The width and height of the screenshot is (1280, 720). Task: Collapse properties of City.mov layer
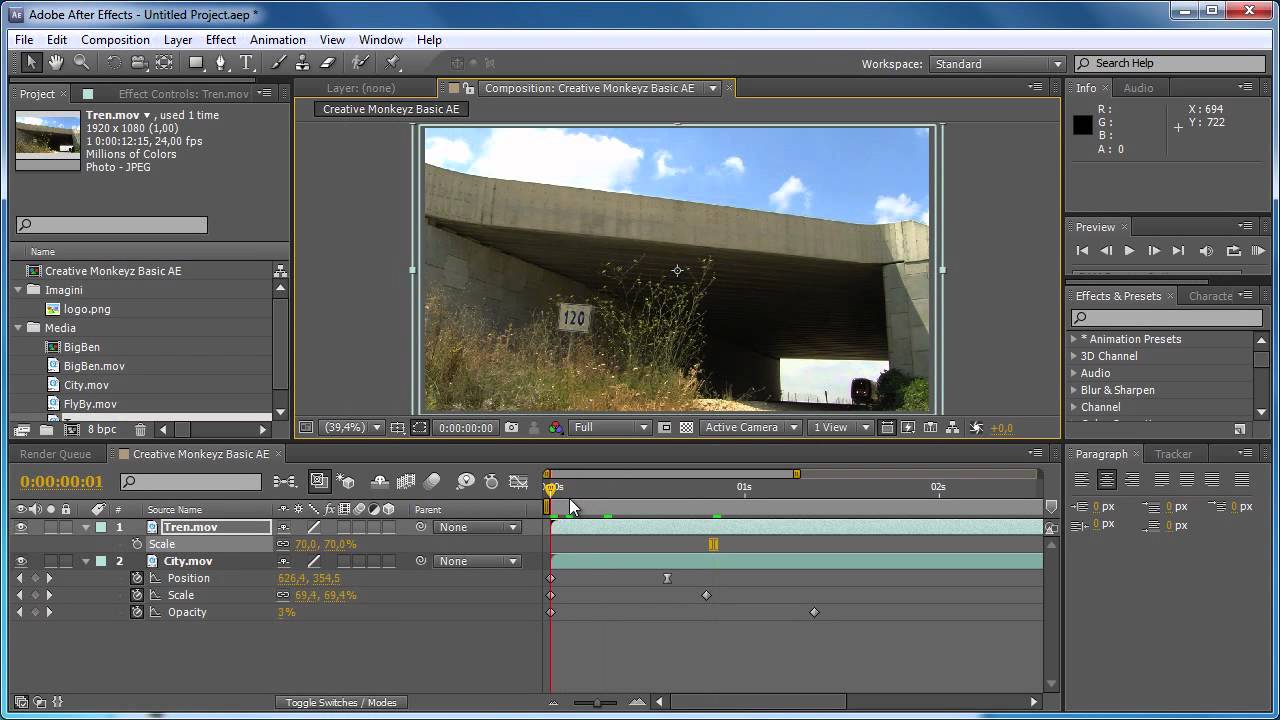click(86, 561)
